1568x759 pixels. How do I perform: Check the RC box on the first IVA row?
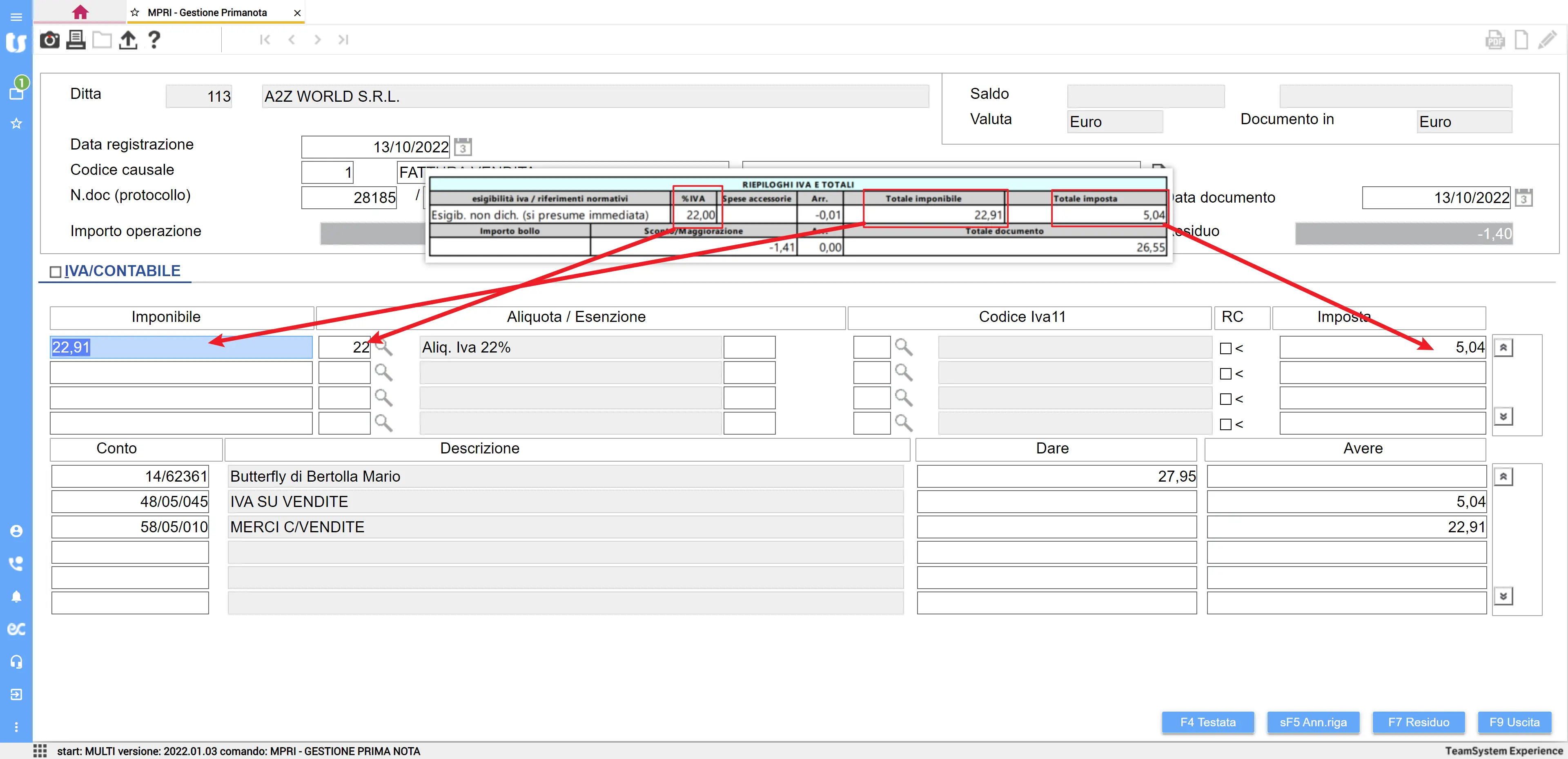click(x=1225, y=348)
